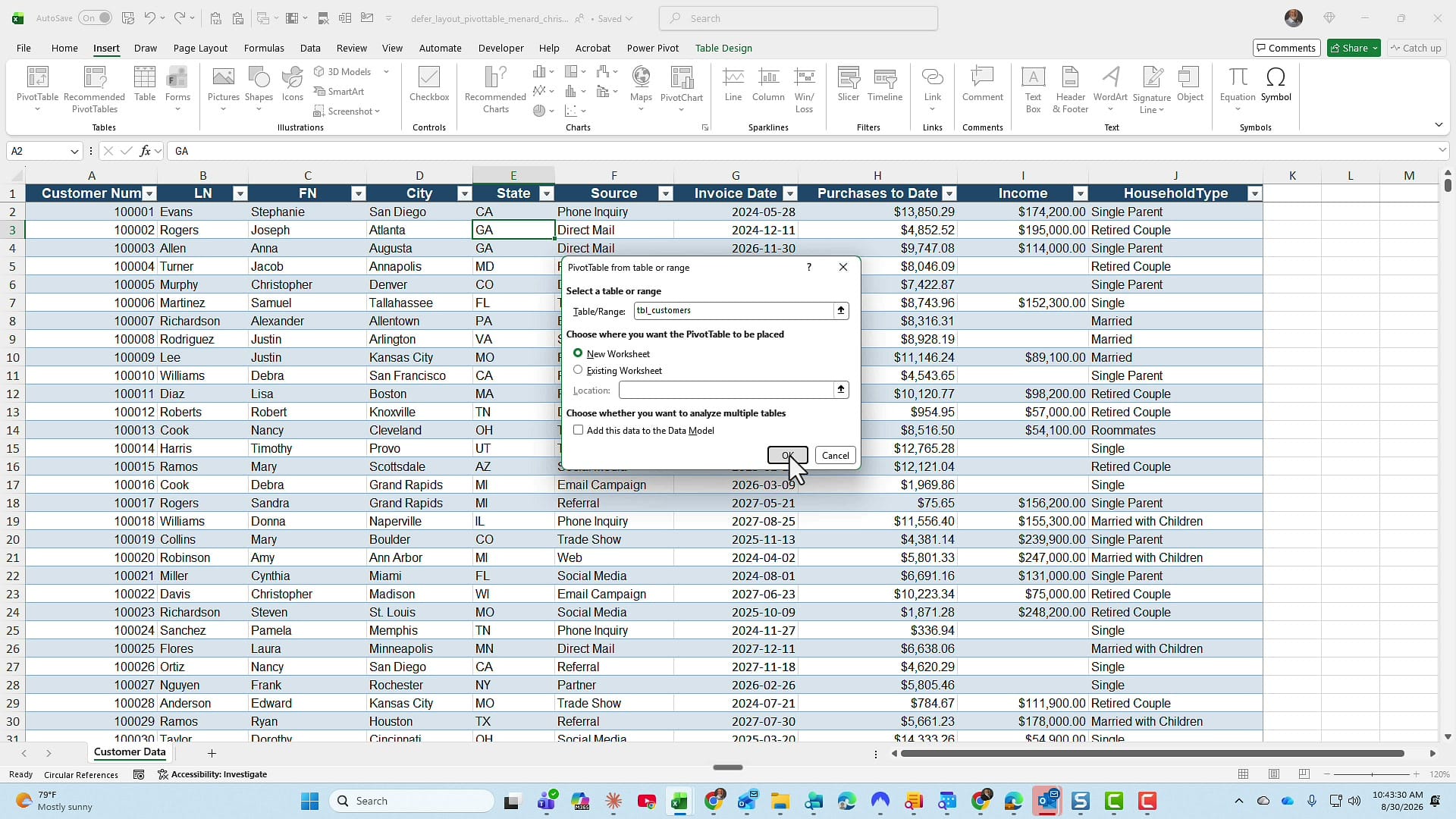Expand the 3D Models dropdown arrow
Screen dimensions: 1456x819
(x=386, y=72)
